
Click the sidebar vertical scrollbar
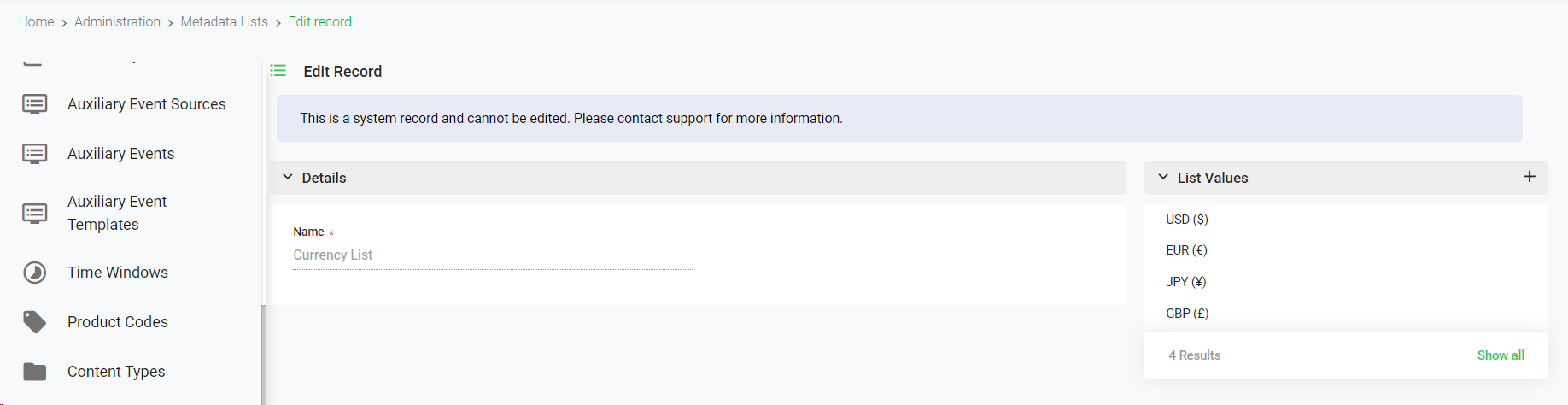263,350
